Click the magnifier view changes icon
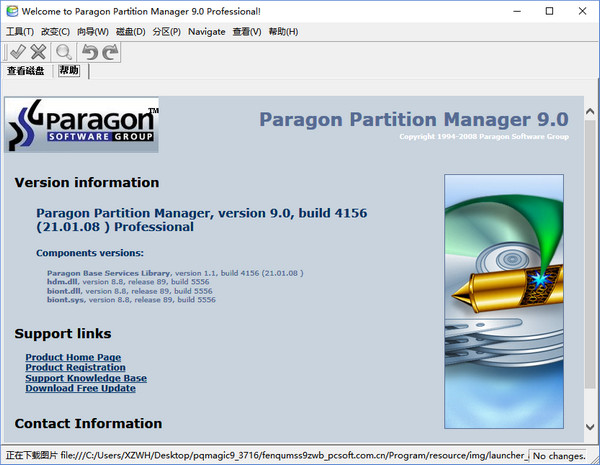 pyautogui.click(x=64, y=52)
